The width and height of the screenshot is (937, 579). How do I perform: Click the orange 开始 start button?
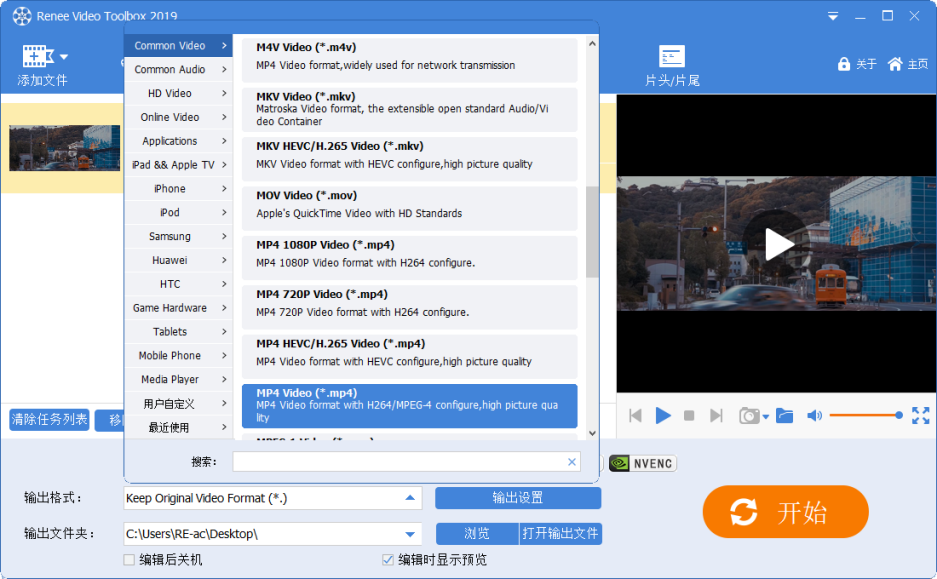[785, 512]
